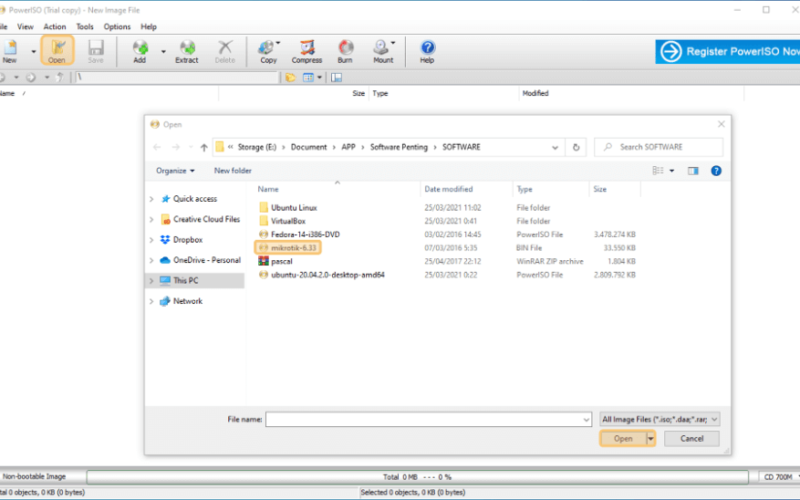Open the Add toolbar dropdown arrow
This screenshot has width=800, height=500.
tap(163, 52)
